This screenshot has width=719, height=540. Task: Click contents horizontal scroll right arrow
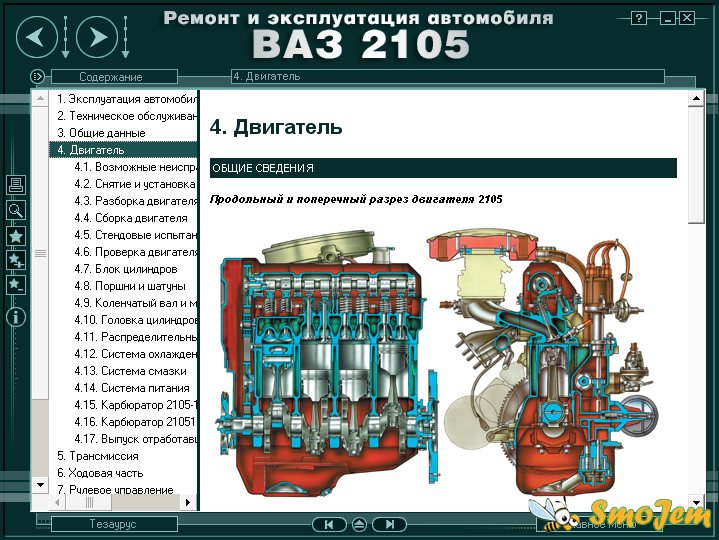pyautogui.click(x=188, y=502)
